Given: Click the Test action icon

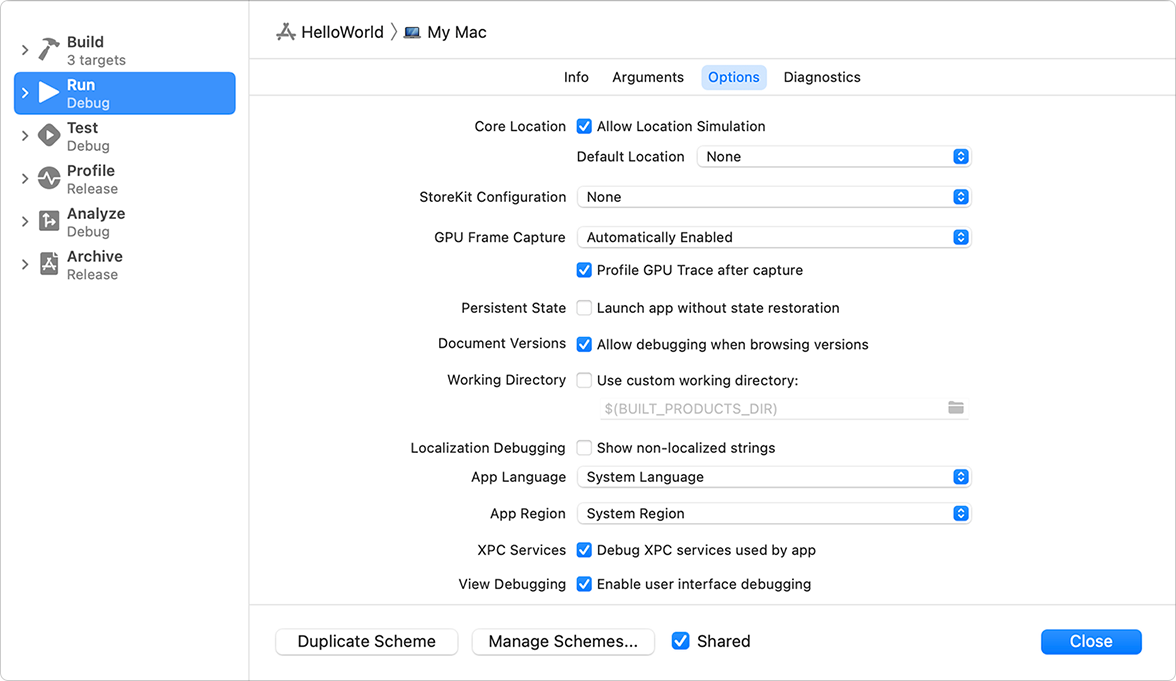Looking at the screenshot, I should (49, 136).
